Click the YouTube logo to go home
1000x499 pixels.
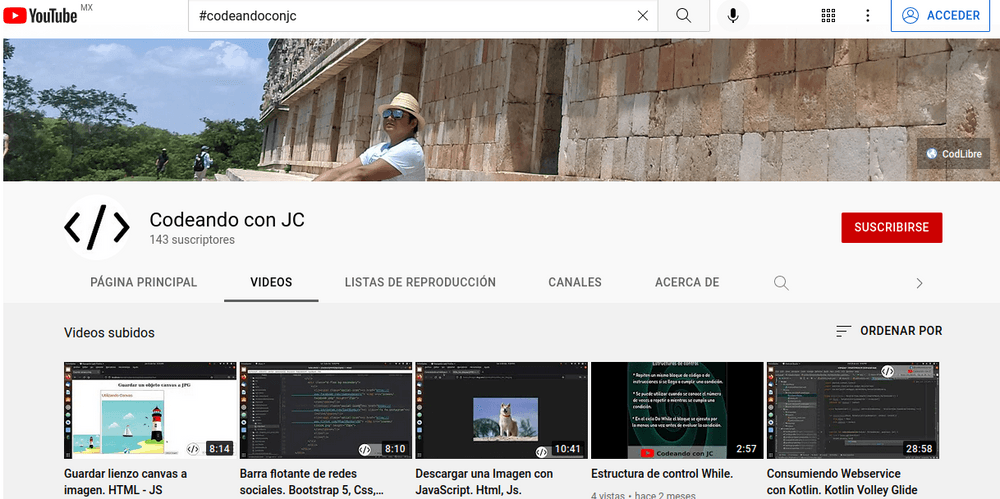tap(46, 15)
